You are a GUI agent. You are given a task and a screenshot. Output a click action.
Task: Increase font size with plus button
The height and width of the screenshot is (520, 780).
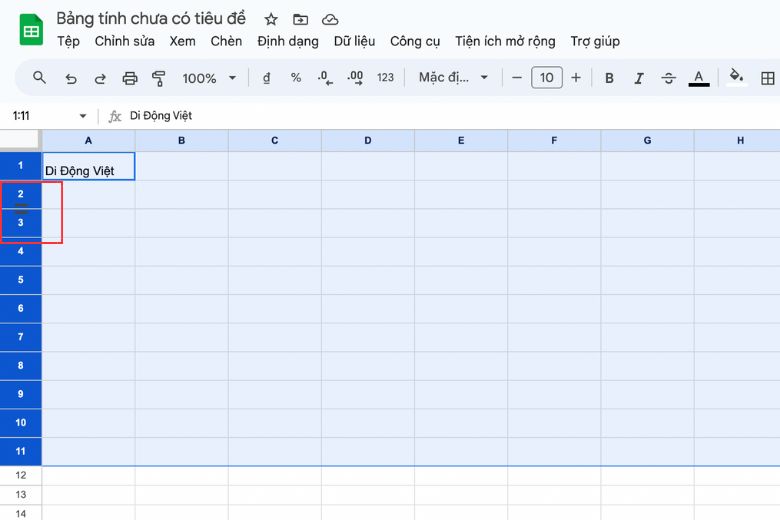click(576, 78)
